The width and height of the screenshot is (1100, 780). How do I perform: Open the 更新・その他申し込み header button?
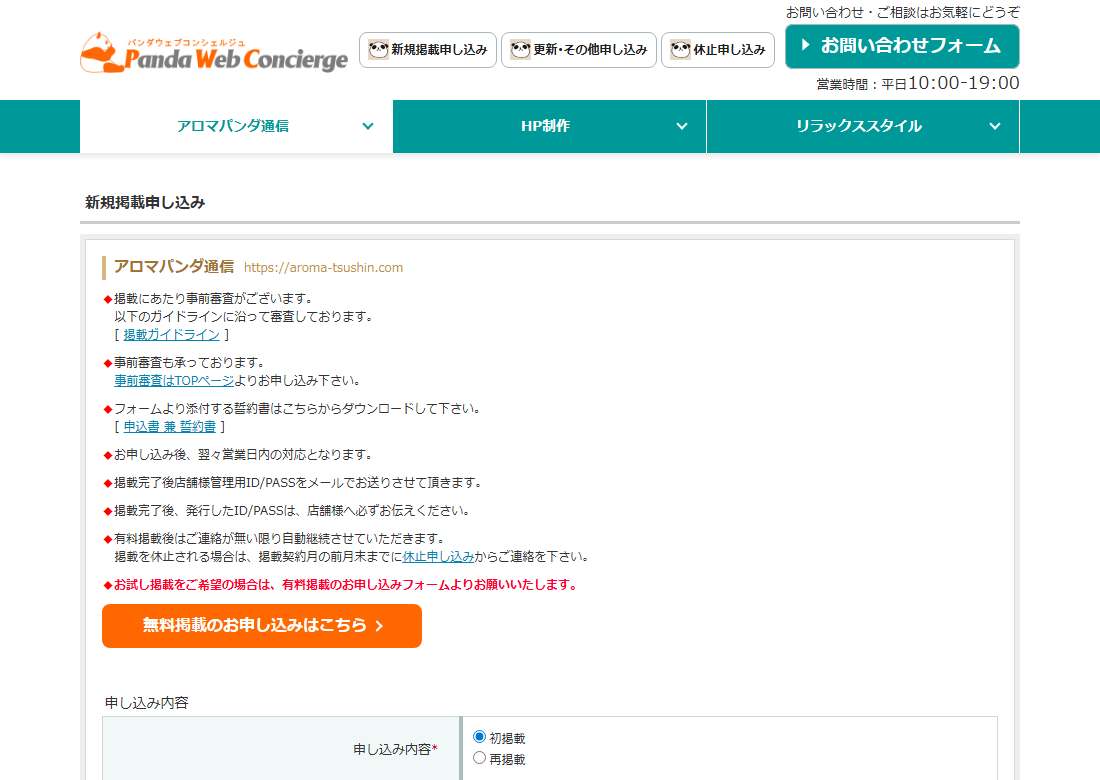pos(579,50)
